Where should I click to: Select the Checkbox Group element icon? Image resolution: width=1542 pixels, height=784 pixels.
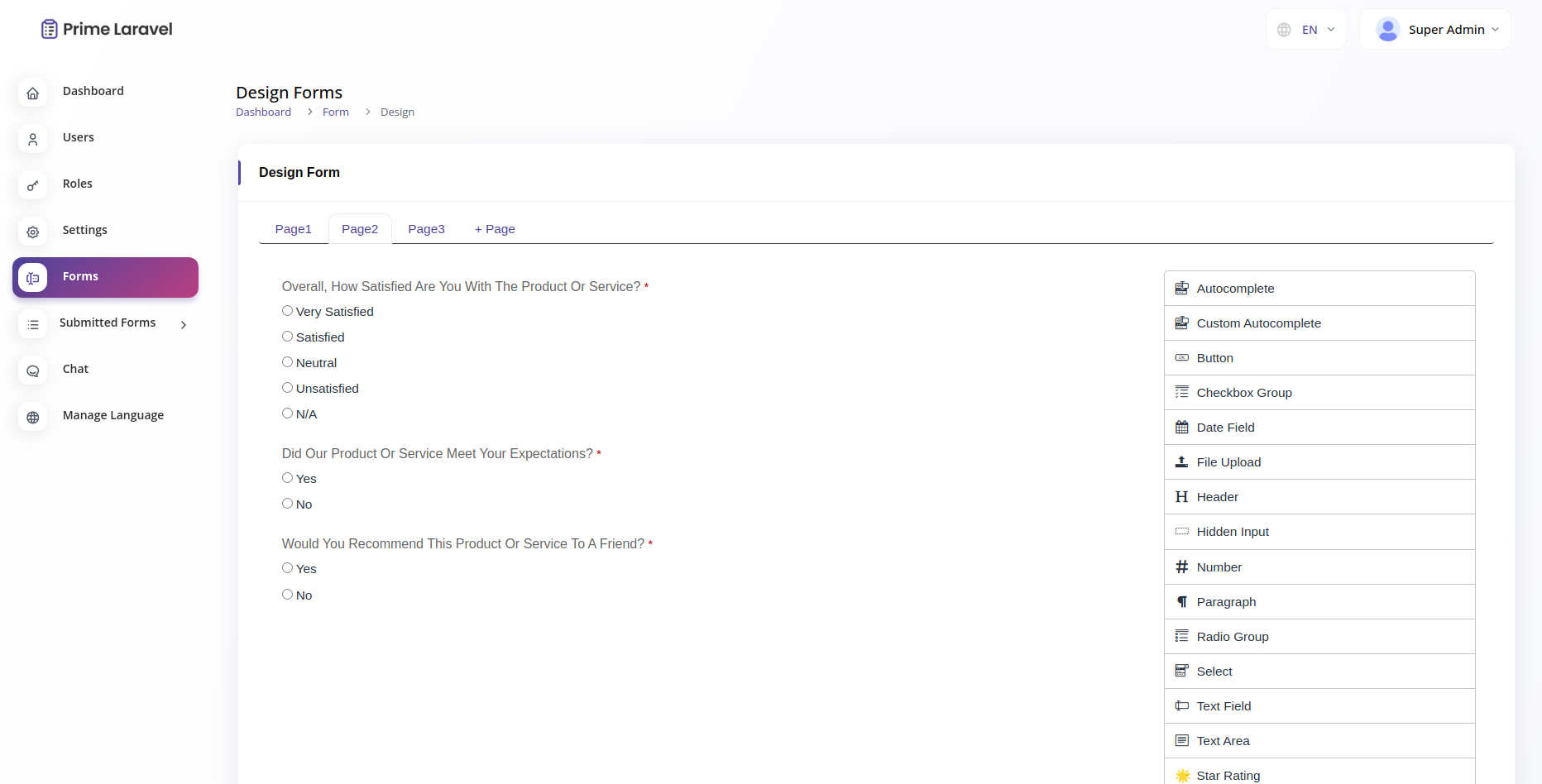1182,392
